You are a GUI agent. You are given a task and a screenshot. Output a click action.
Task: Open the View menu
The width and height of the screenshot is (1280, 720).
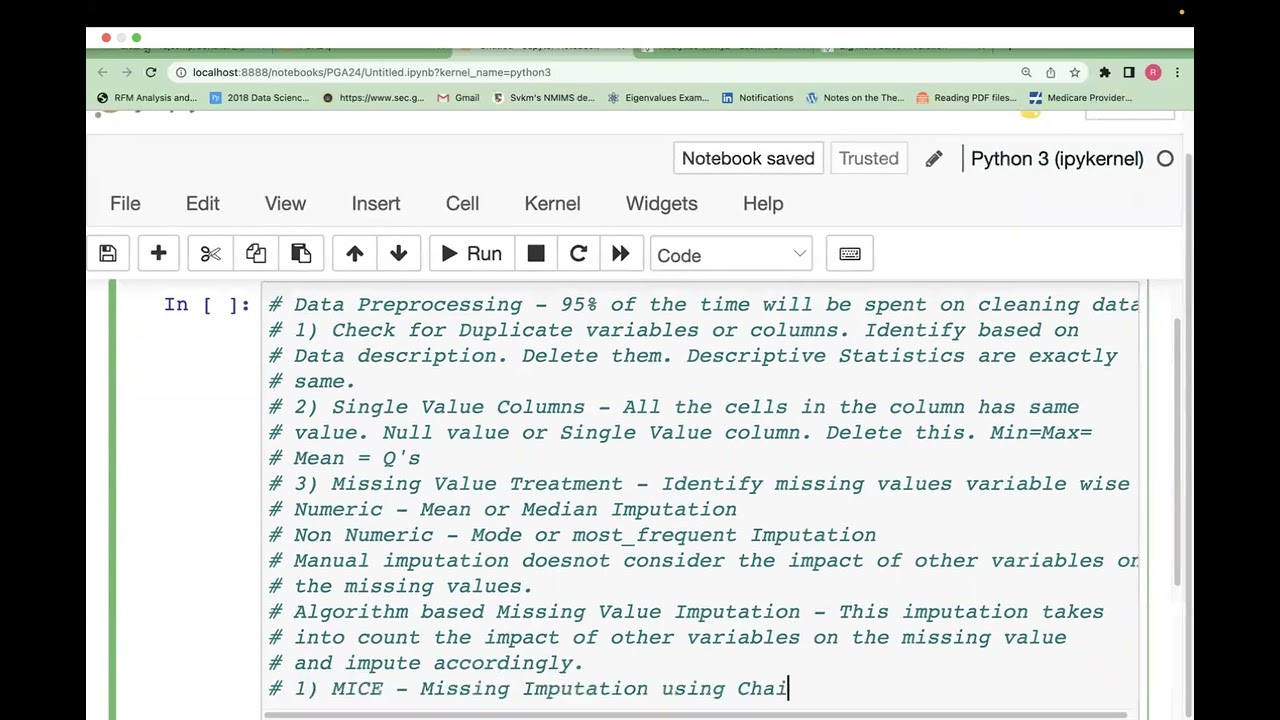point(285,203)
